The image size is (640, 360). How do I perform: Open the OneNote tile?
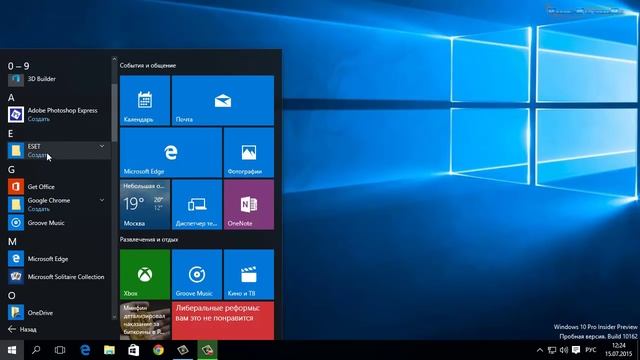(249, 204)
